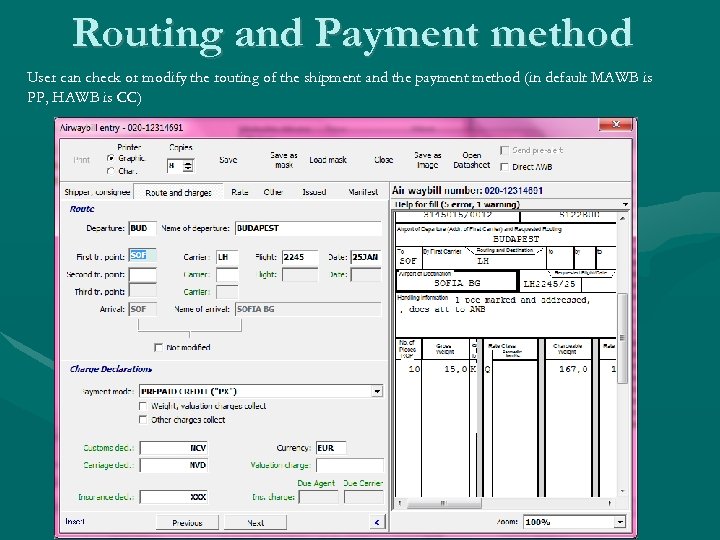The width and height of the screenshot is (720, 540).
Task: Click the Copies number field
Action: pyautogui.click(x=174, y=166)
